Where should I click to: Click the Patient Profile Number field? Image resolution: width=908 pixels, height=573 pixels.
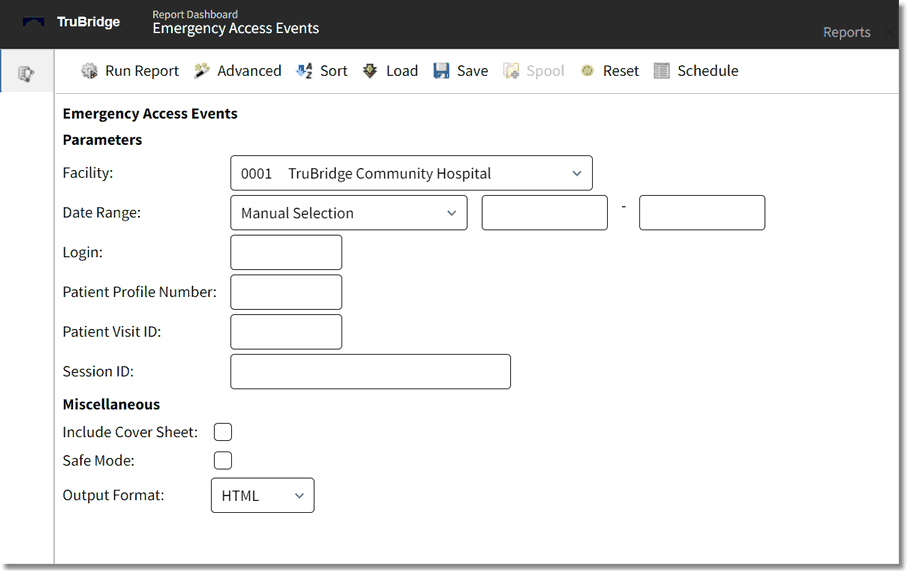pyautogui.click(x=286, y=292)
